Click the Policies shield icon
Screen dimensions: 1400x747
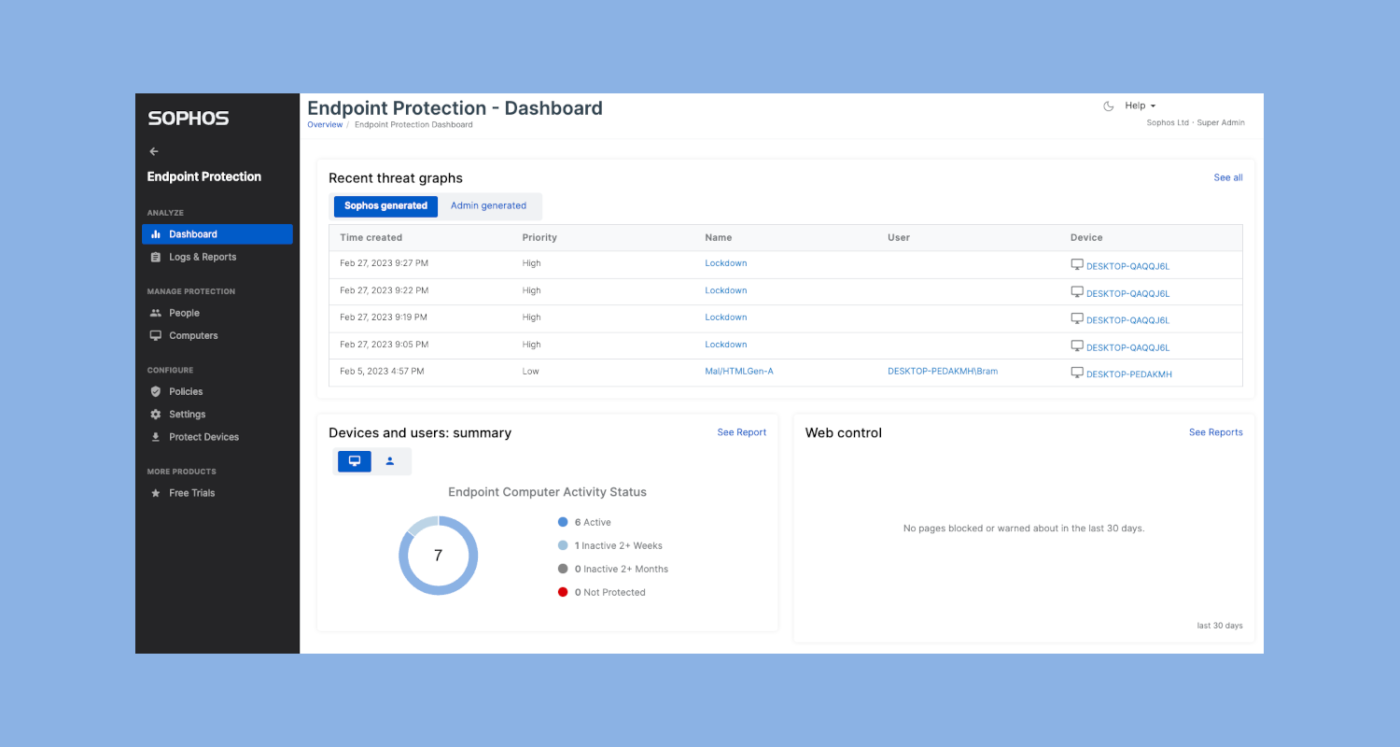(x=155, y=392)
